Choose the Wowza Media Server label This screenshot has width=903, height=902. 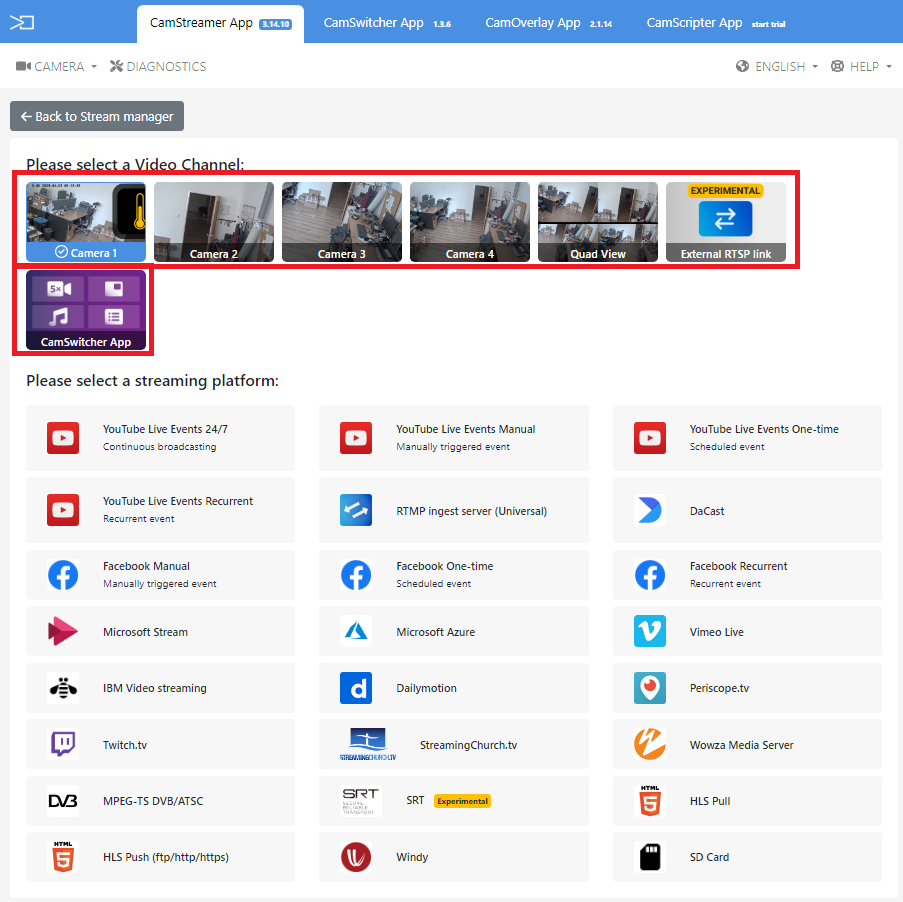[x=741, y=745]
